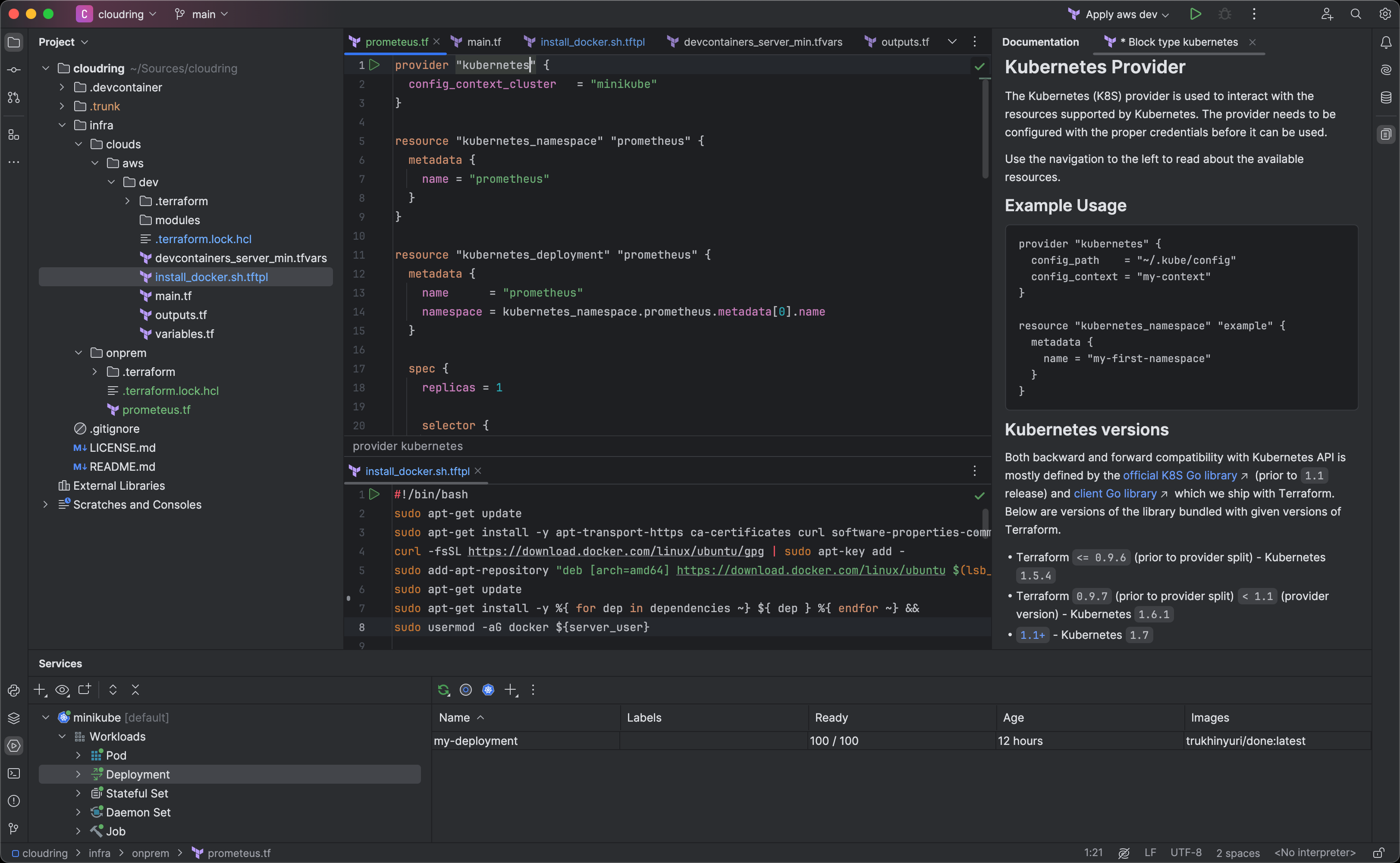
Task: Switch to the main.tf editor tab
Action: (x=483, y=42)
